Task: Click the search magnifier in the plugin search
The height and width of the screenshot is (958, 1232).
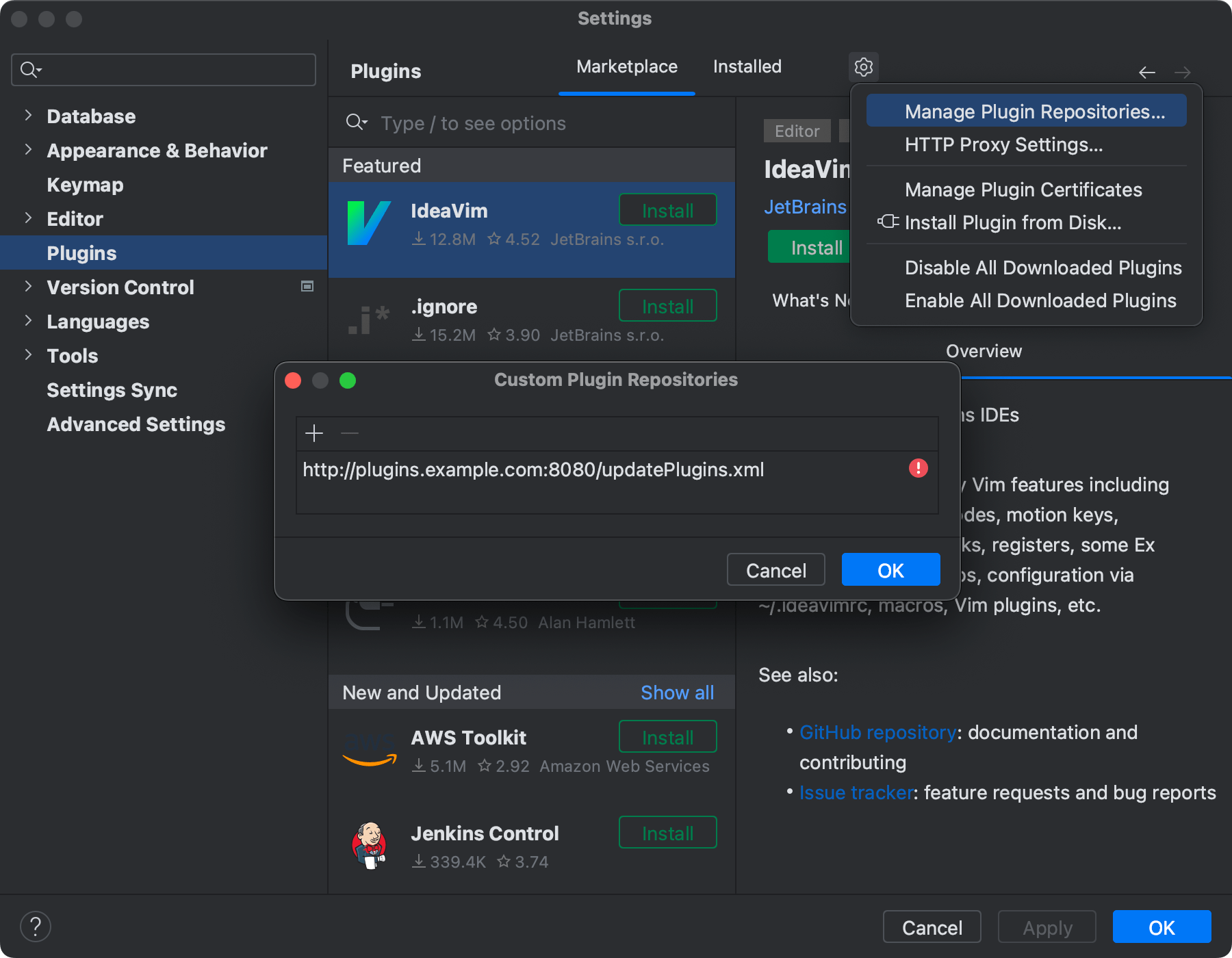Action: (x=357, y=122)
